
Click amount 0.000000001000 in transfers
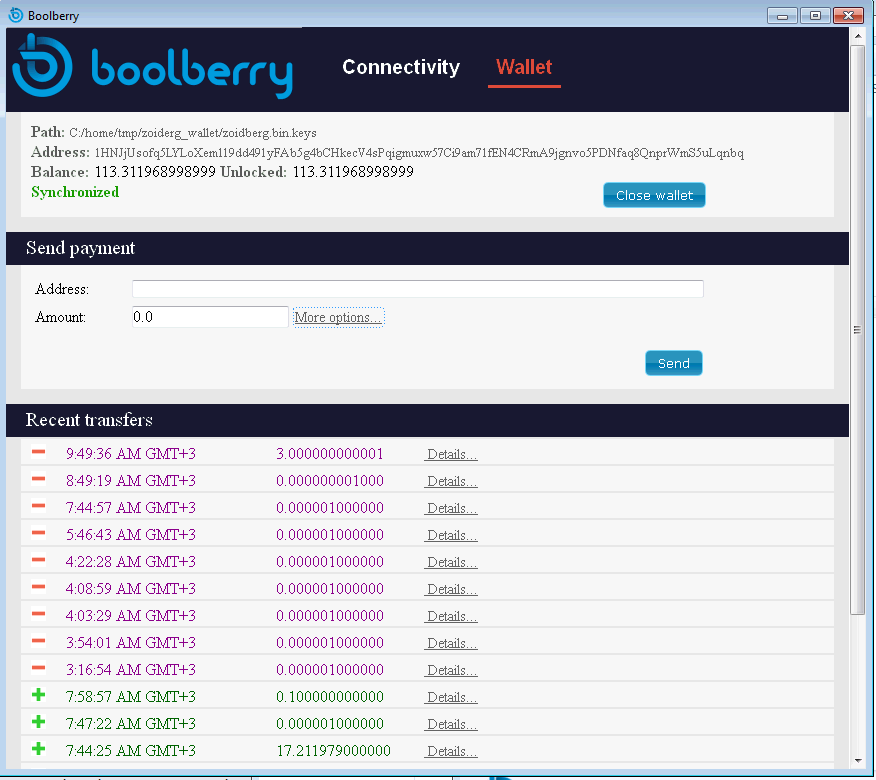click(x=330, y=481)
